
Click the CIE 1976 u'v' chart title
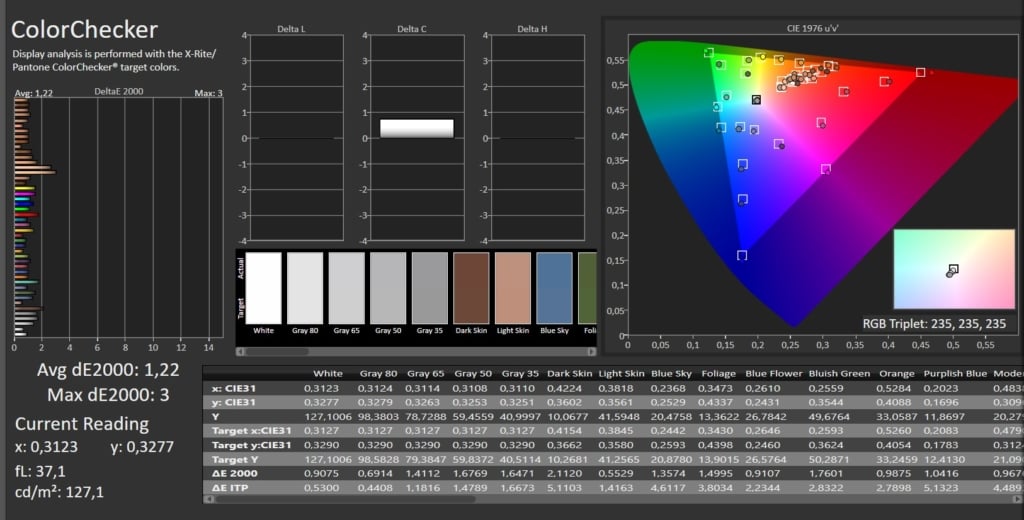(812, 29)
